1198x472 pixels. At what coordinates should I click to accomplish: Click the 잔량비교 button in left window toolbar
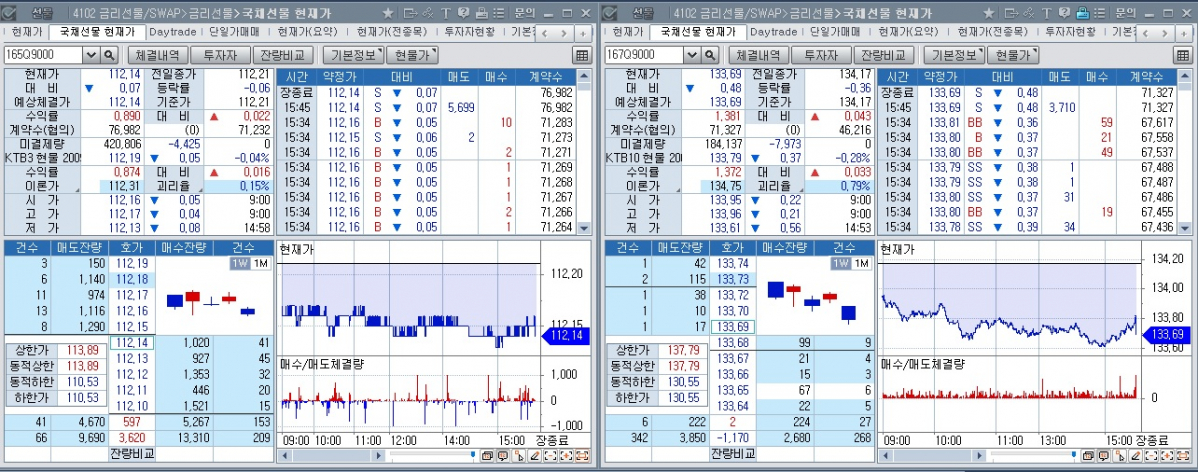283,55
